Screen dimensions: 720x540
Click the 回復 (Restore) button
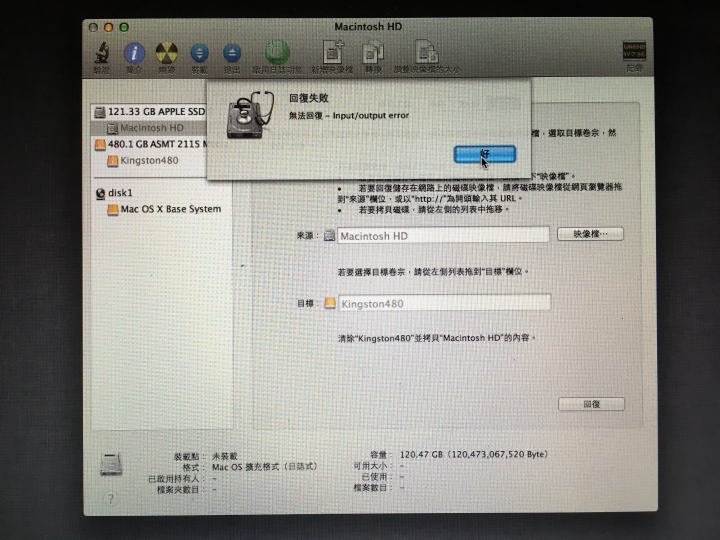click(591, 405)
